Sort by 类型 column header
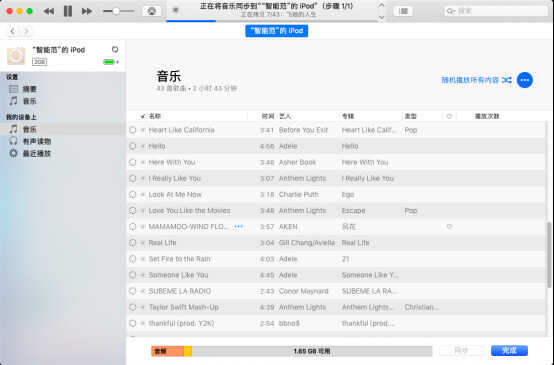Viewport: 554px width, 365px height. pos(411,116)
